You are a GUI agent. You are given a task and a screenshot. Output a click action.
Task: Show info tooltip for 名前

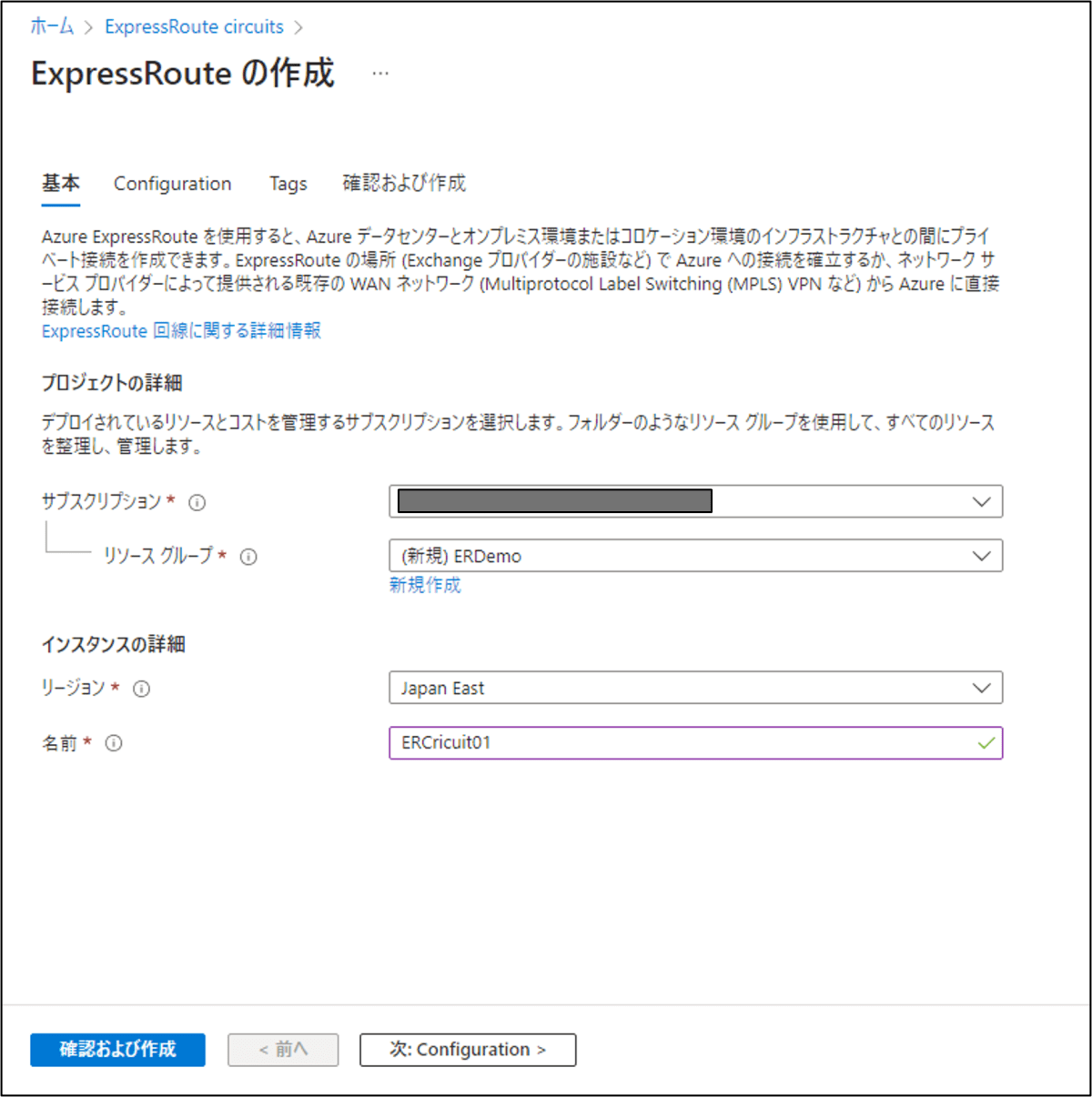pyautogui.click(x=114, y=743)
